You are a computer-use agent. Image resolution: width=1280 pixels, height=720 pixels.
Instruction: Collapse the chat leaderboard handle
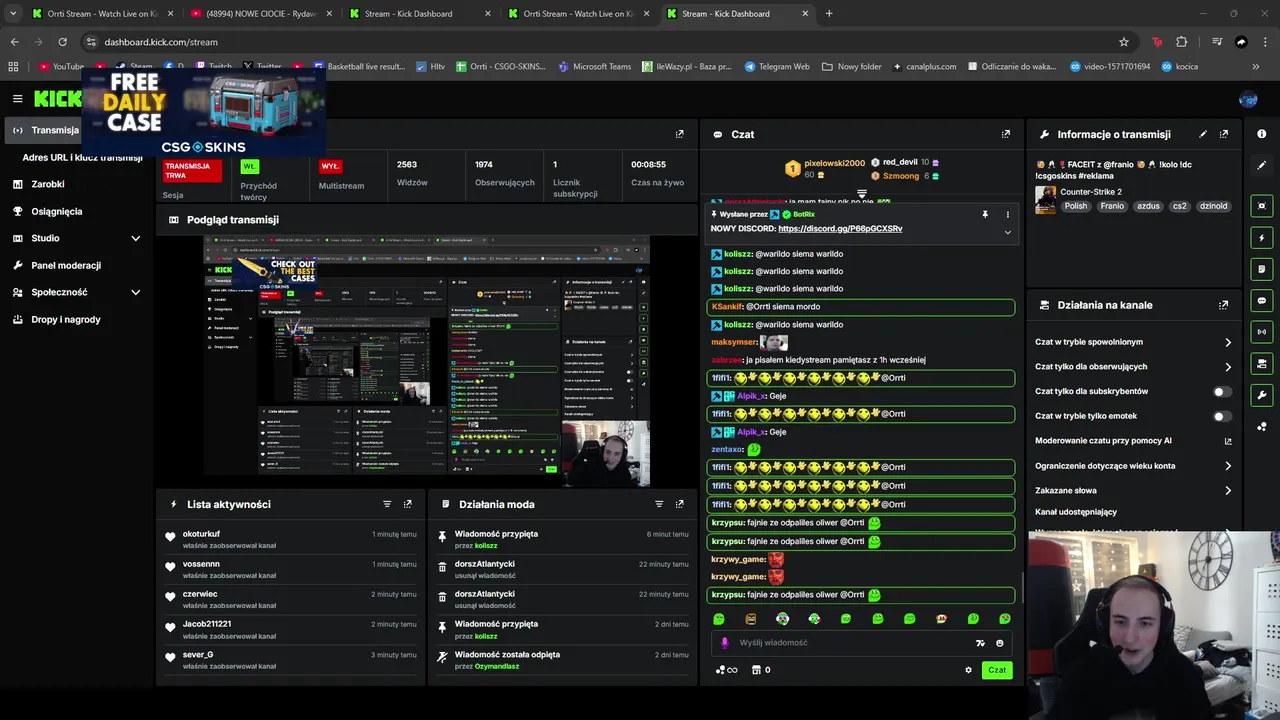(862, 194)
